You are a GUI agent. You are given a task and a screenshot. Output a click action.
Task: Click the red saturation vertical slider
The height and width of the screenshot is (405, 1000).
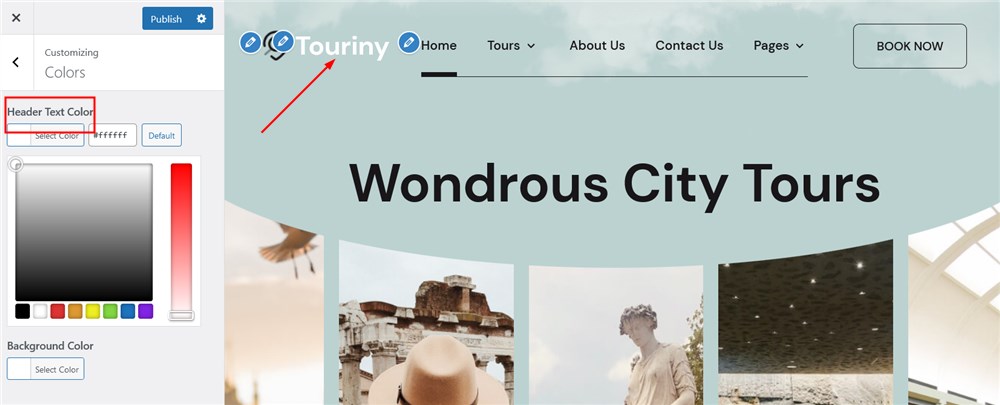pyautogui.click(x=181, y=241)
